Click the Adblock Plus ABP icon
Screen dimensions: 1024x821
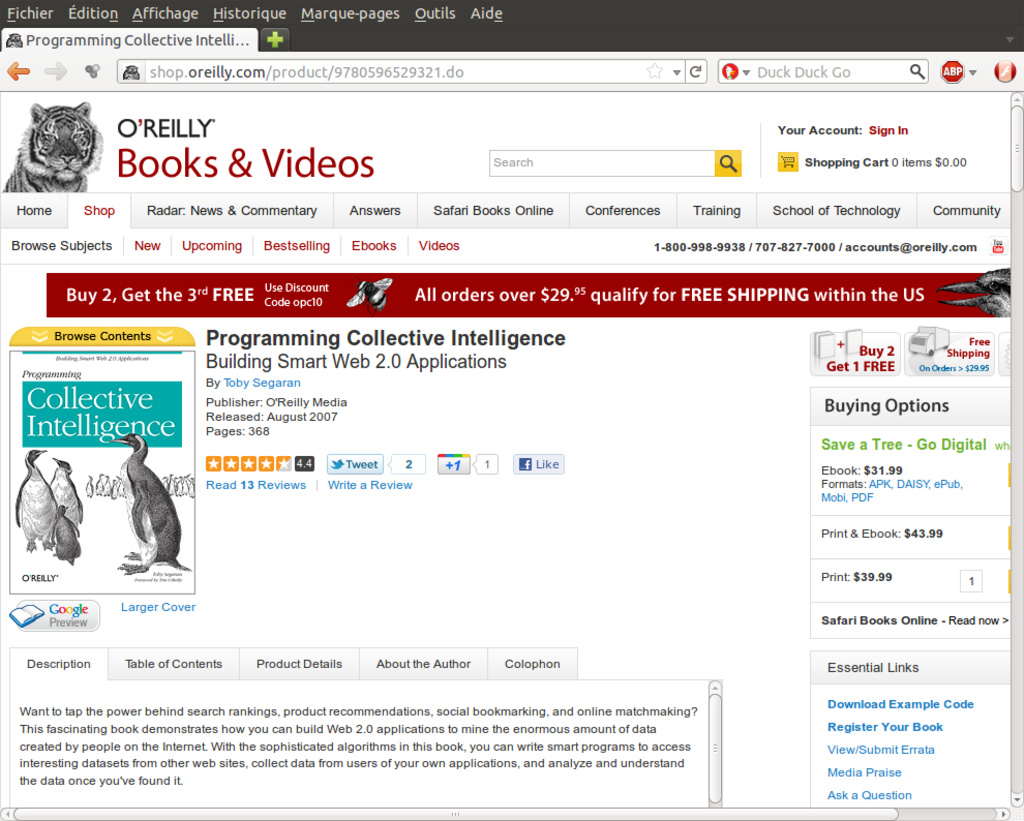pyautogui.click(x=952, y=72)
